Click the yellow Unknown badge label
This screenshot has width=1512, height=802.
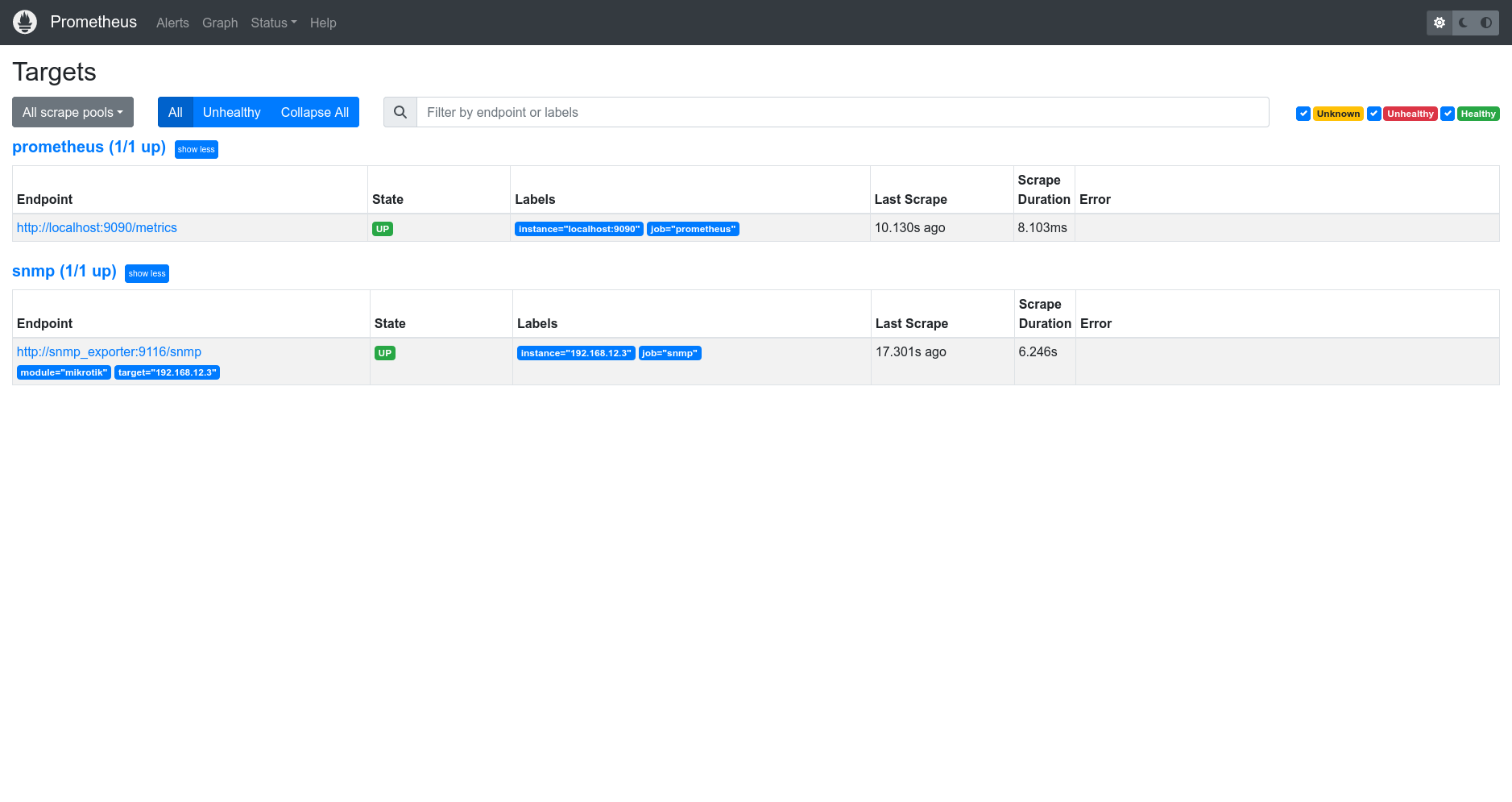click(1338, 114)
